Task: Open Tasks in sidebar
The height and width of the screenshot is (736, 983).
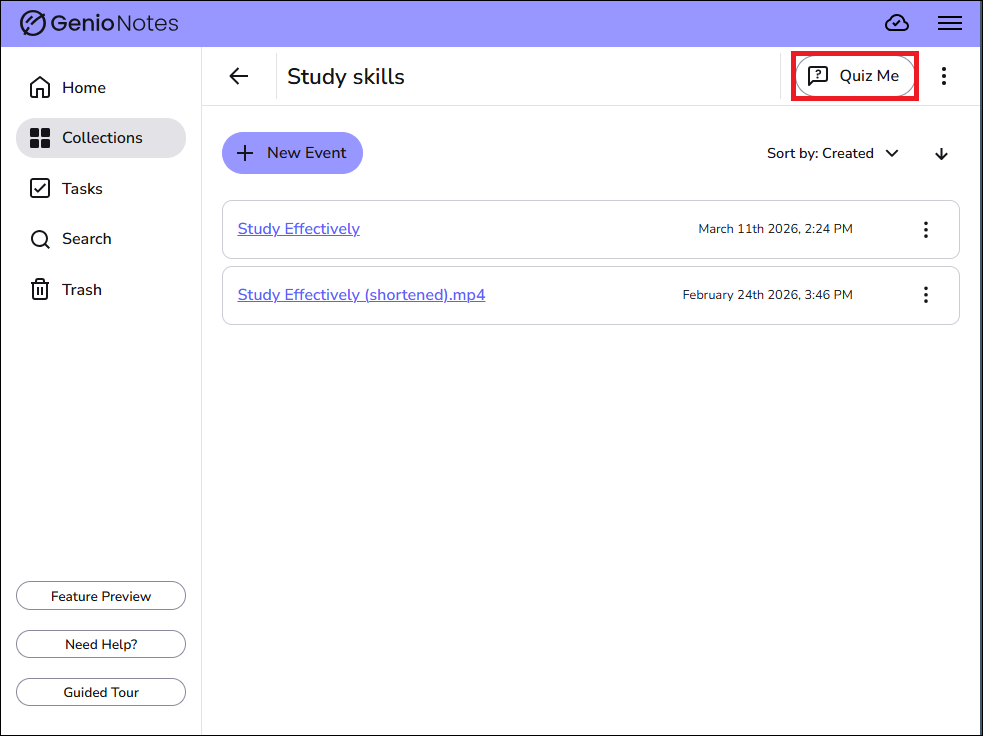Action: 101,189
